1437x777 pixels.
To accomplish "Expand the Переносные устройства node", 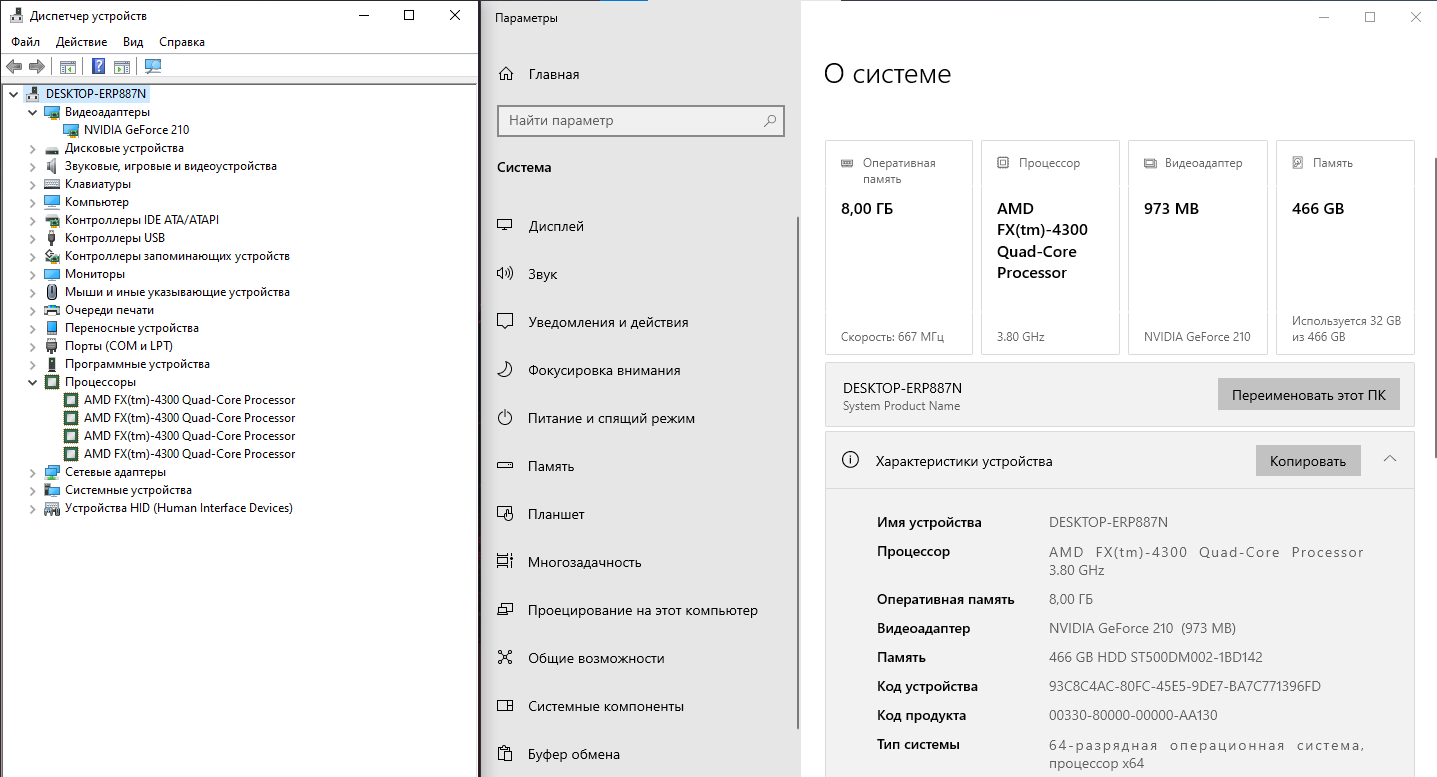I will pos(33,328).
